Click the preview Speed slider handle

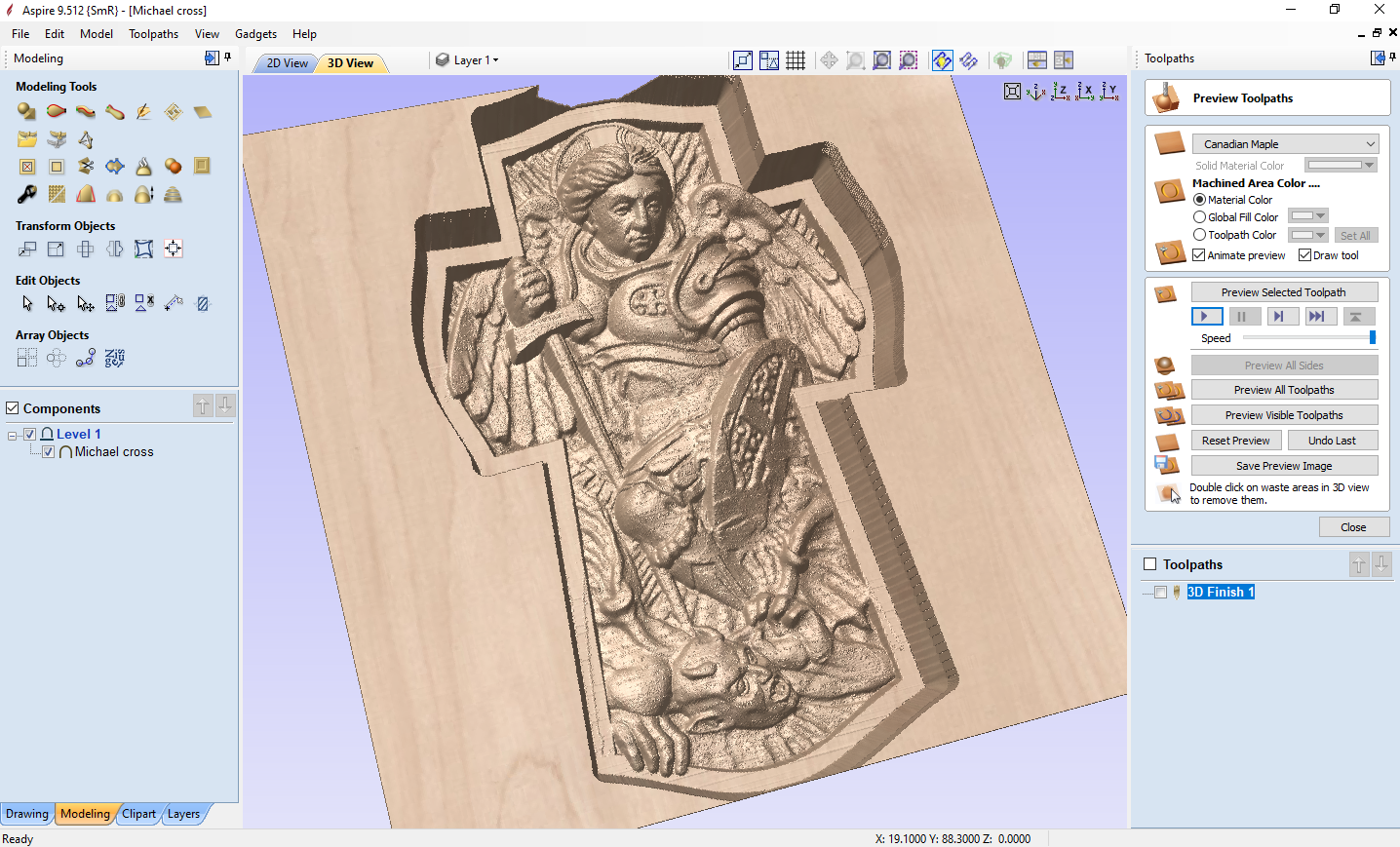point(1372,338)
